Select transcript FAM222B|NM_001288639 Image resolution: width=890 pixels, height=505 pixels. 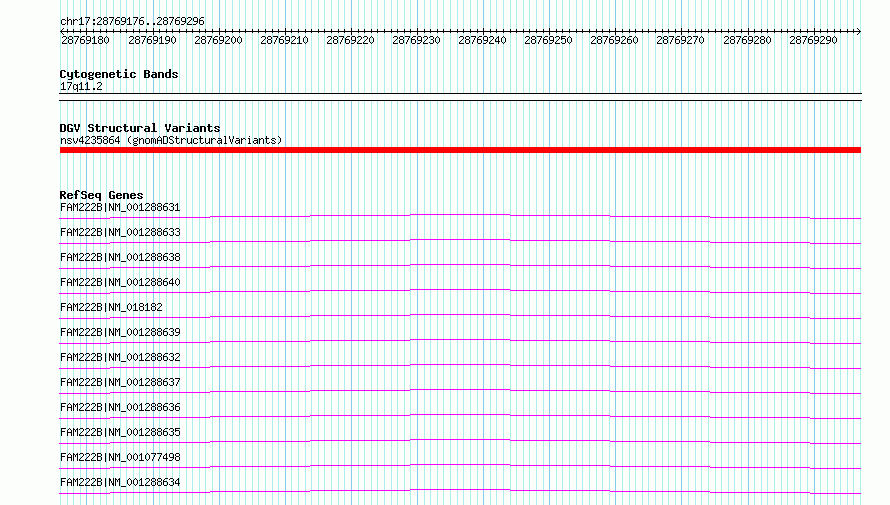tap(120, 332)
